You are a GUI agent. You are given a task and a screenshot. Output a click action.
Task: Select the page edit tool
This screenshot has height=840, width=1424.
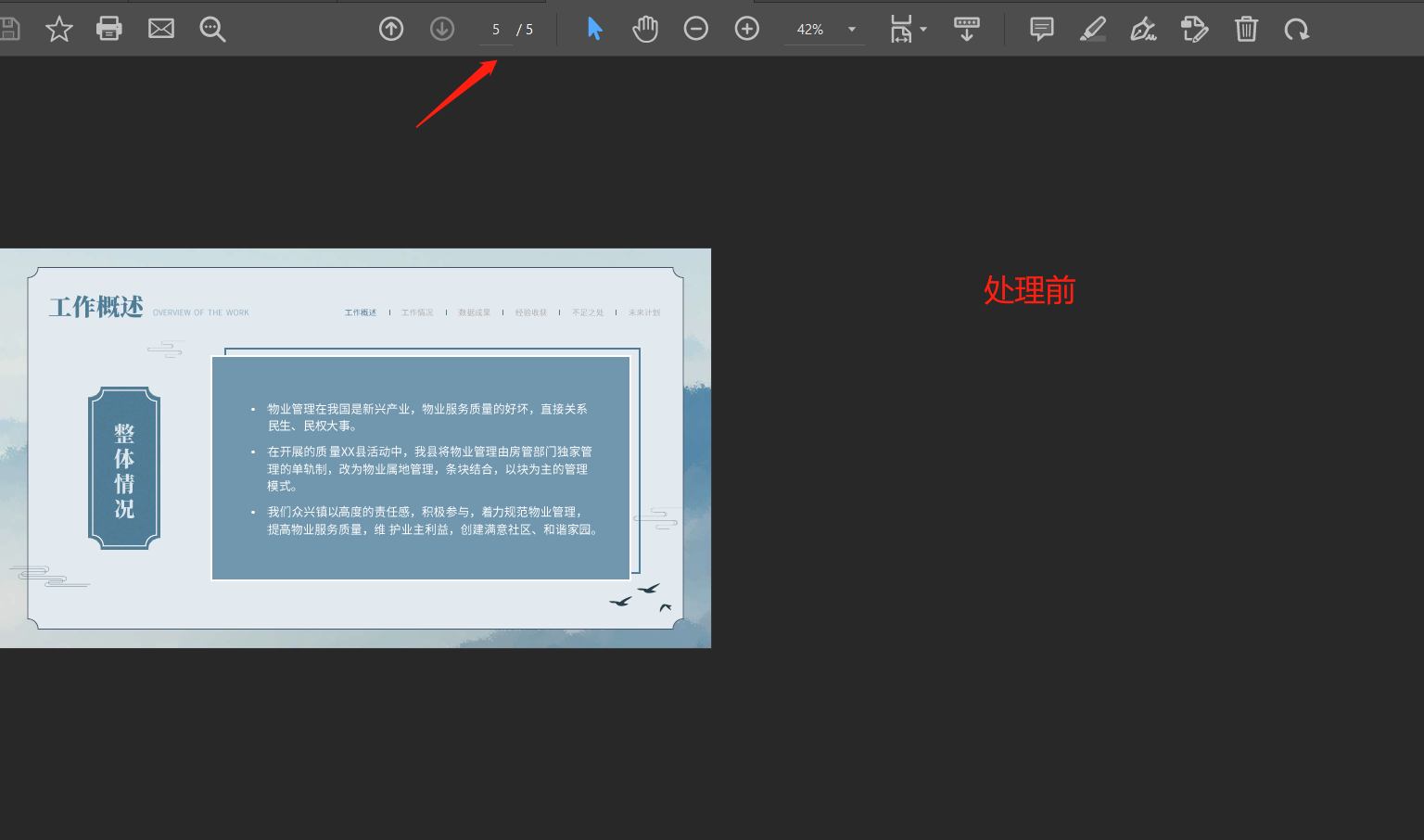[x=1194, y=29]
